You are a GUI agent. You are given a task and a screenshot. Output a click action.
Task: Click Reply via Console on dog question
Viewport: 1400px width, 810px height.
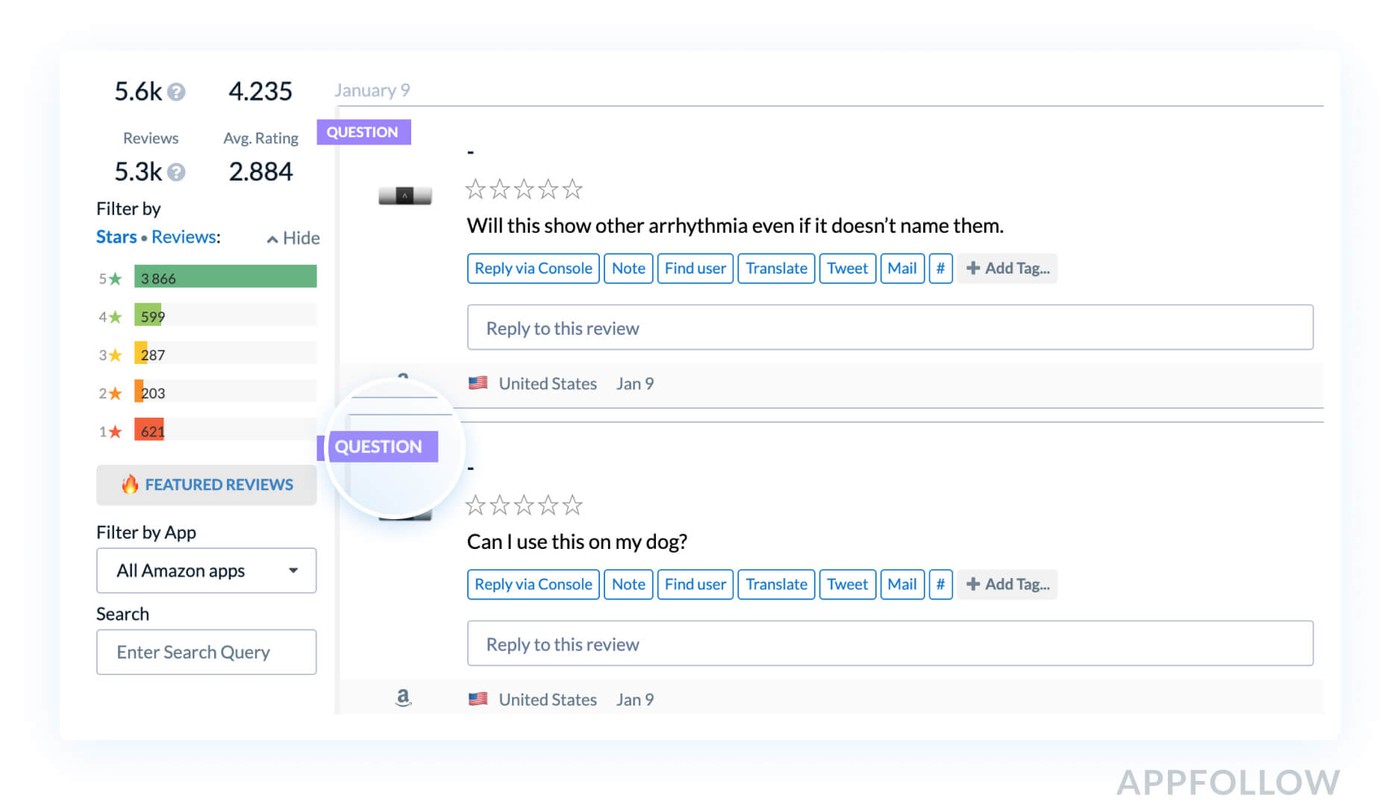[533, 584]
